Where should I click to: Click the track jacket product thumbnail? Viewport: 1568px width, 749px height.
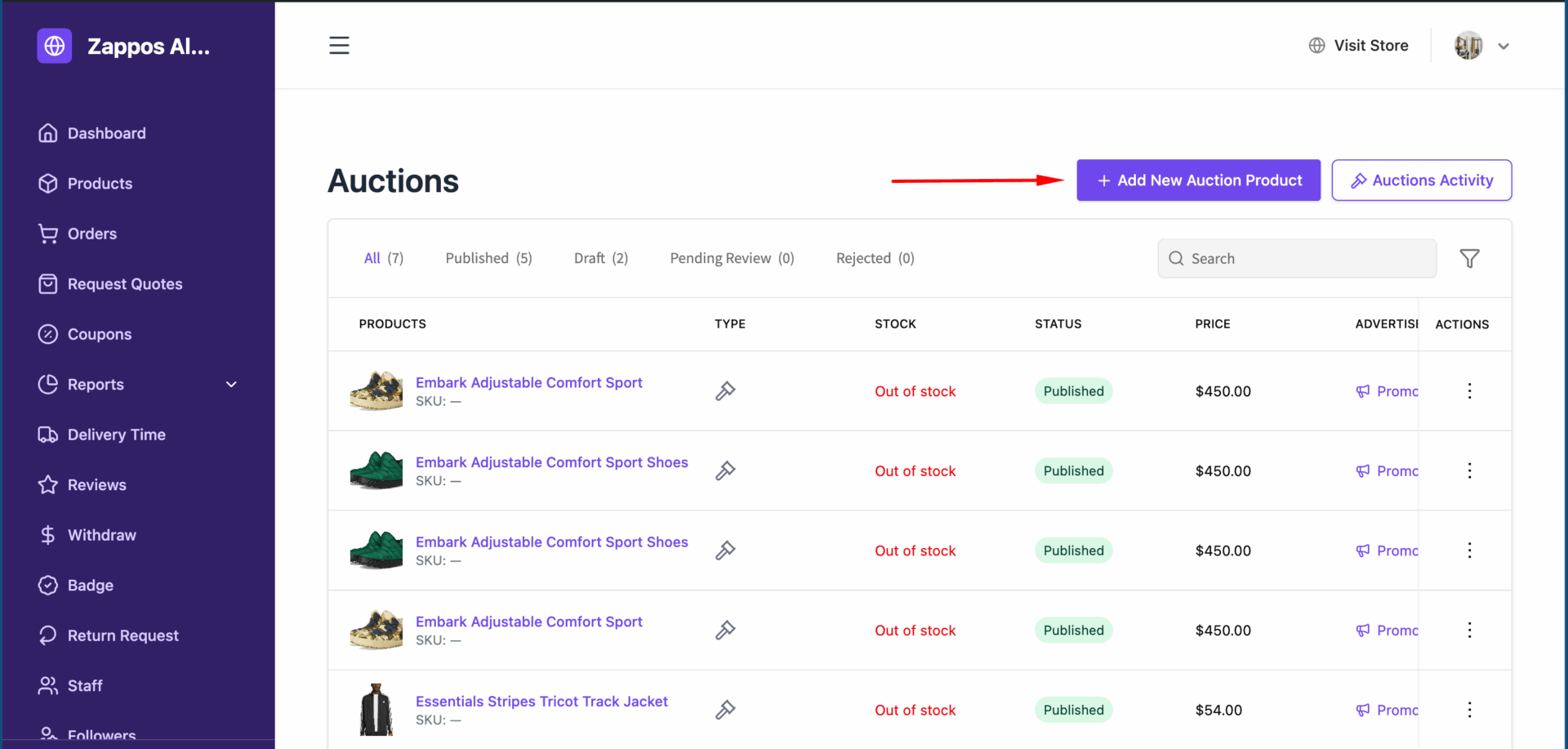pos(376,710)
